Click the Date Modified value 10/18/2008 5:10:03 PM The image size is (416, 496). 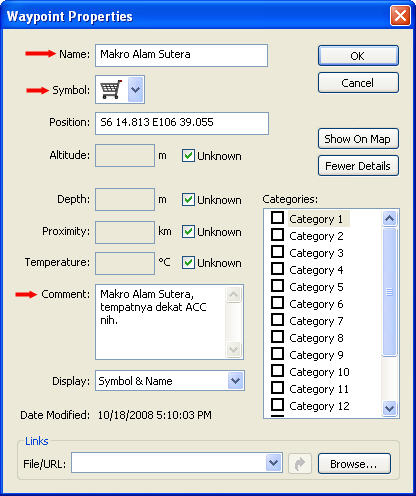coord(155,415)
